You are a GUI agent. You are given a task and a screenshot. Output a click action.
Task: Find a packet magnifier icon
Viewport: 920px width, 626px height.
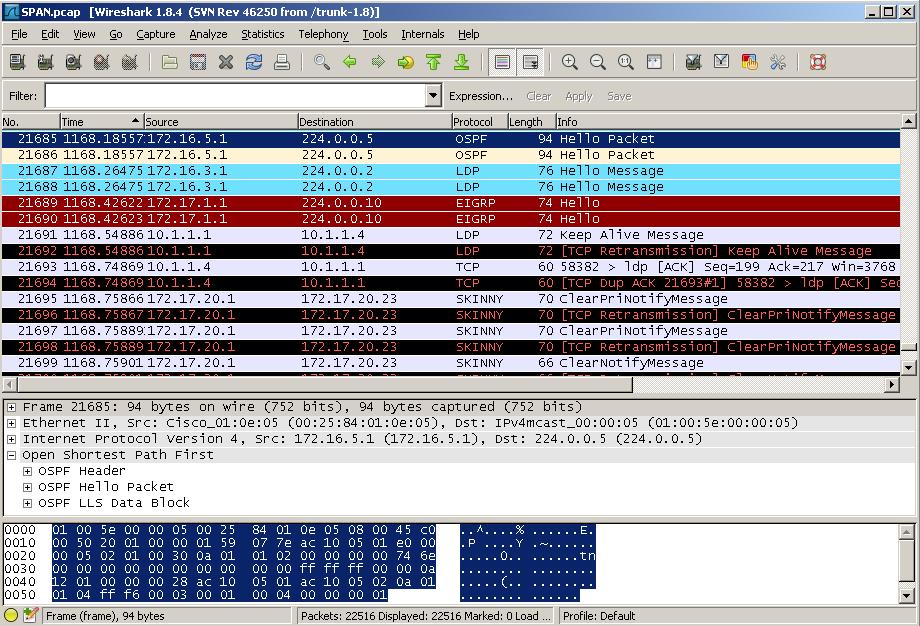322,62
